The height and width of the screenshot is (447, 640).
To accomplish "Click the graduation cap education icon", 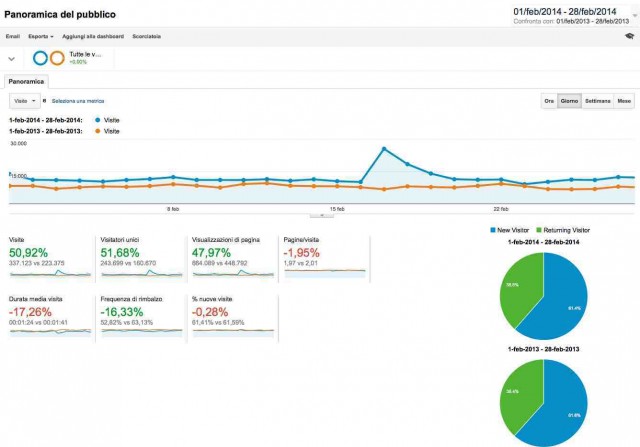I will 628,35.
